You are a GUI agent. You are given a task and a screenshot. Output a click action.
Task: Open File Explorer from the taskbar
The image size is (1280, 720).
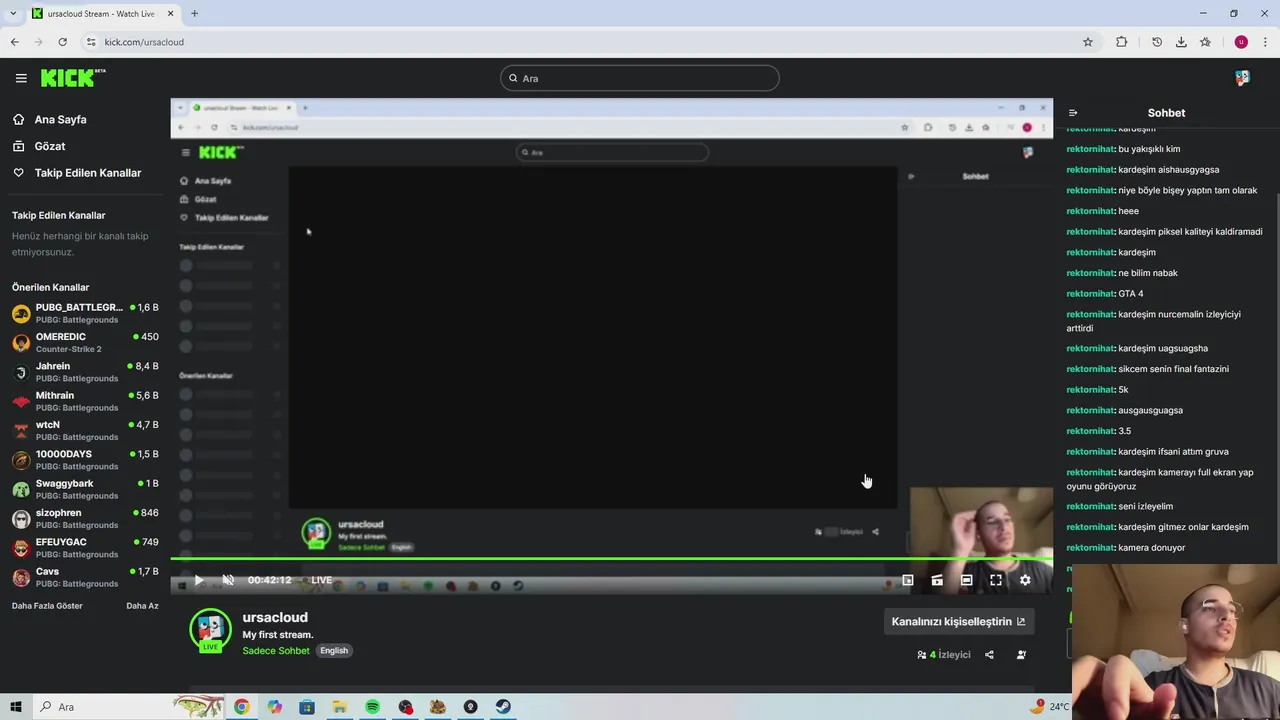click(x=340, y=707)
